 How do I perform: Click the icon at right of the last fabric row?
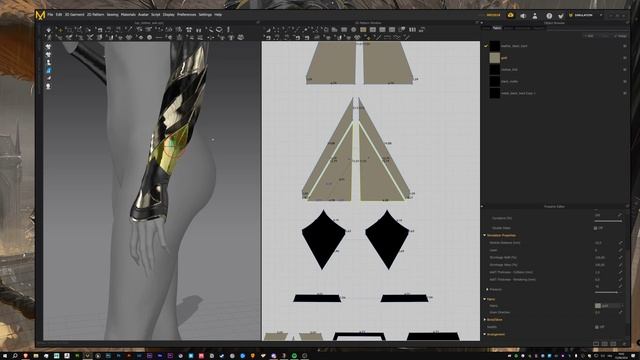624,93
